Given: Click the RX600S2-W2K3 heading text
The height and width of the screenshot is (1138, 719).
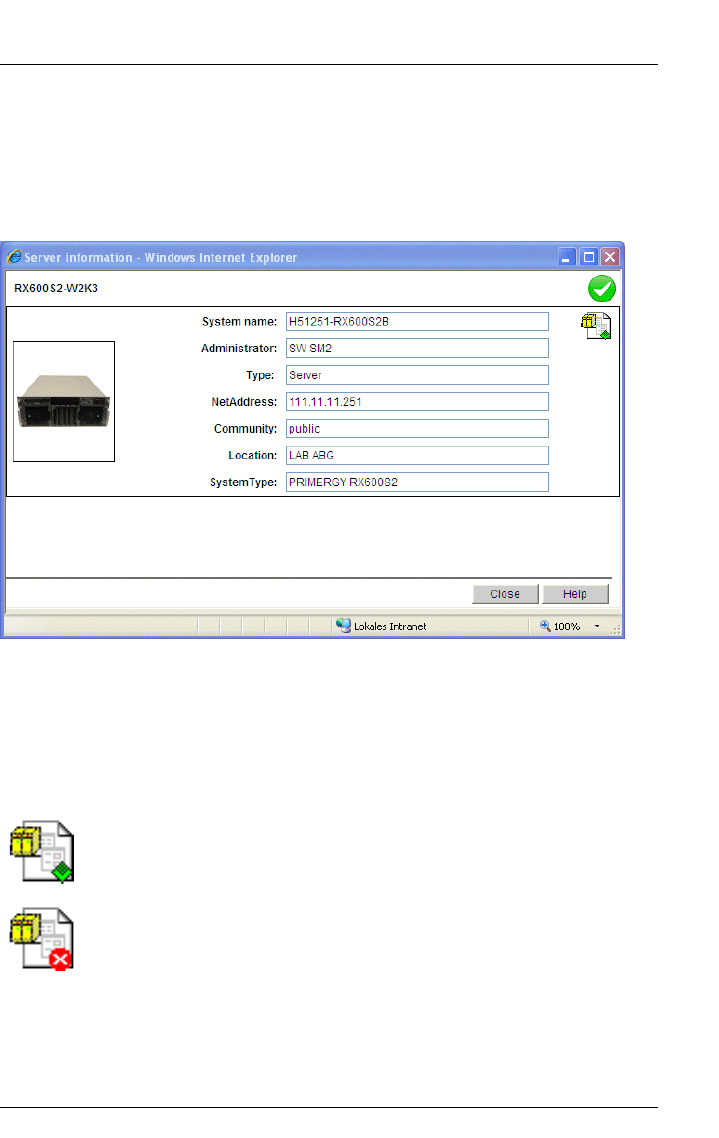Looking at the screenshot, I should (x=56, y=288).
